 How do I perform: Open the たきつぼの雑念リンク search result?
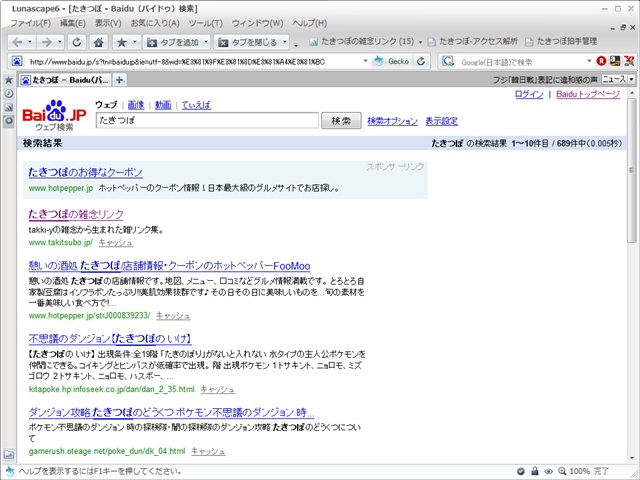pyautogui.click(x=76, y=214)
